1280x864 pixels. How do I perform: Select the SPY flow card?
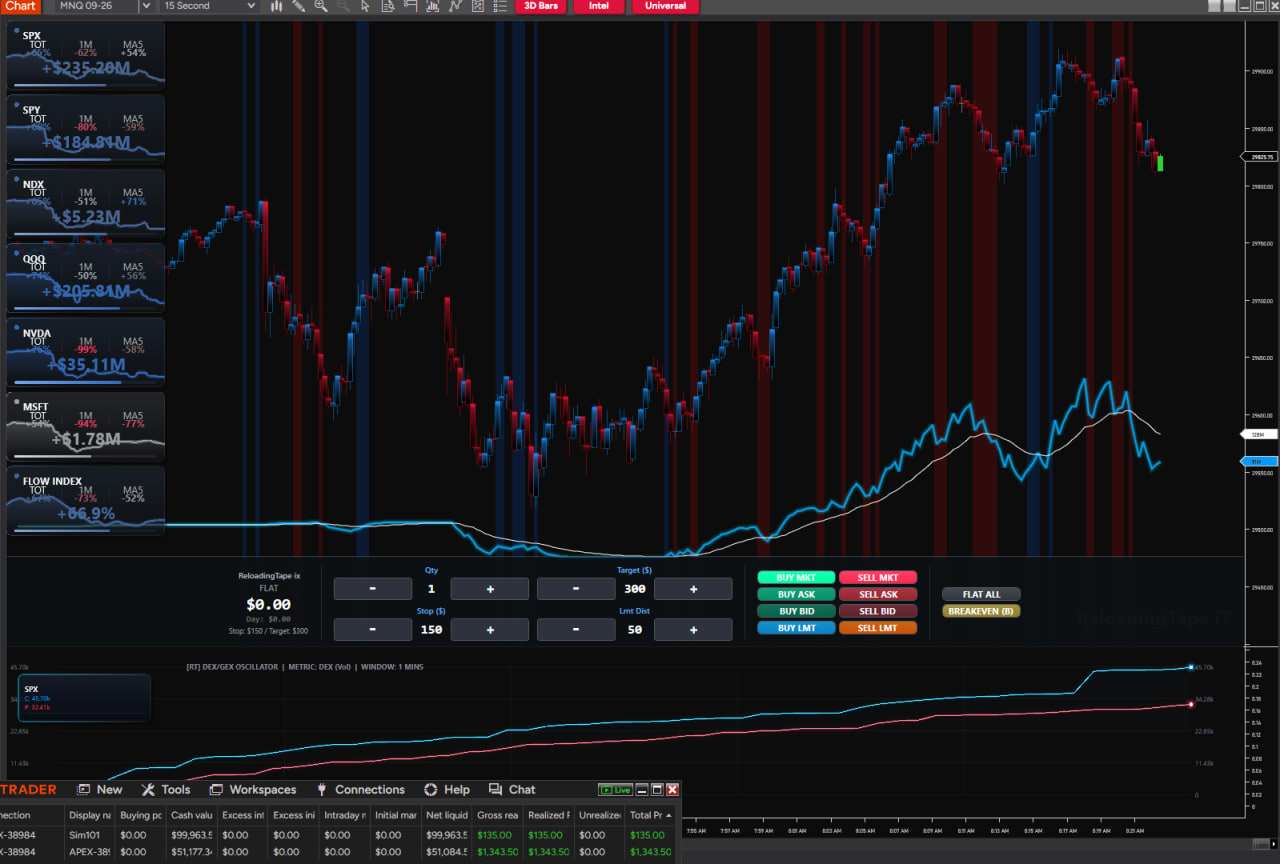pyautogui.click(x=85, y=129)
